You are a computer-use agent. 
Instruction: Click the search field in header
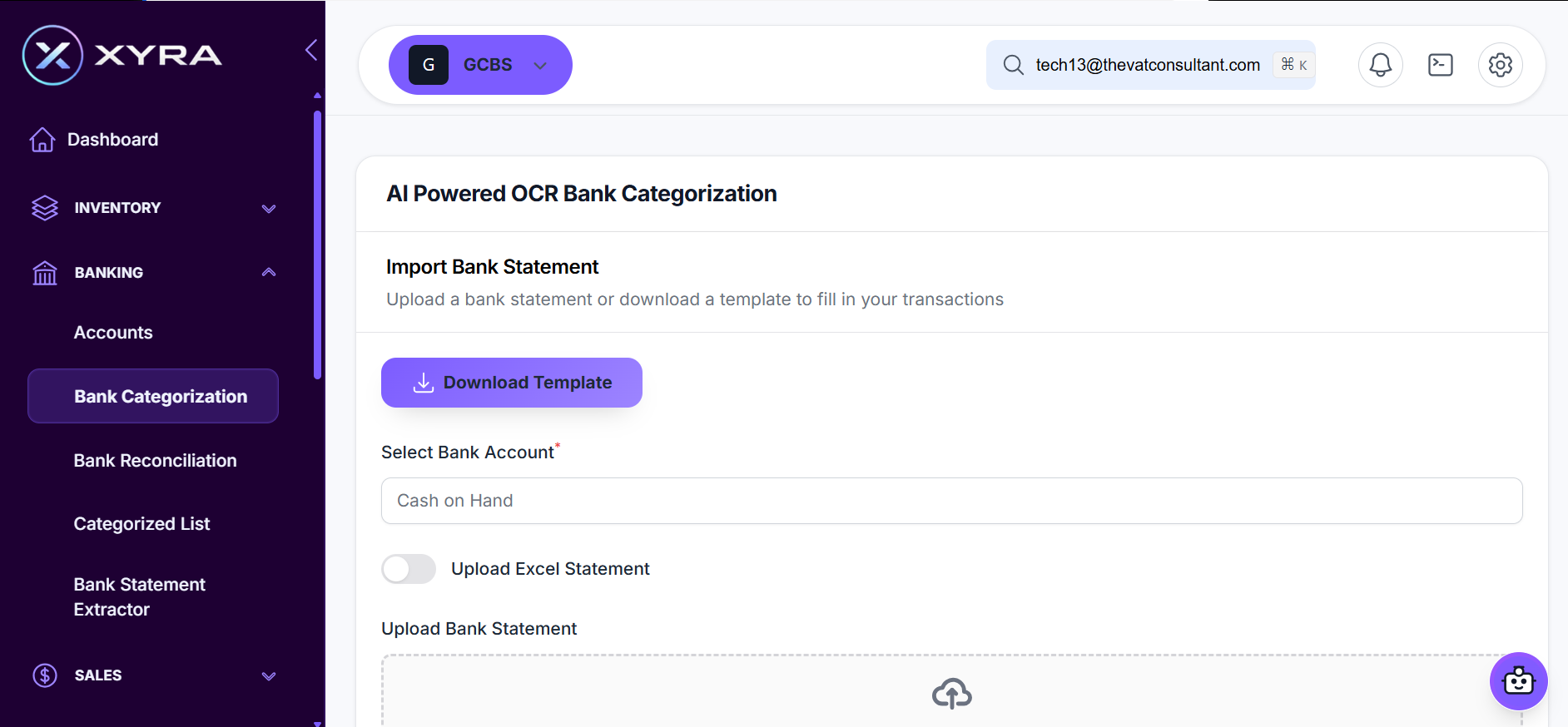coord(1147,65)
